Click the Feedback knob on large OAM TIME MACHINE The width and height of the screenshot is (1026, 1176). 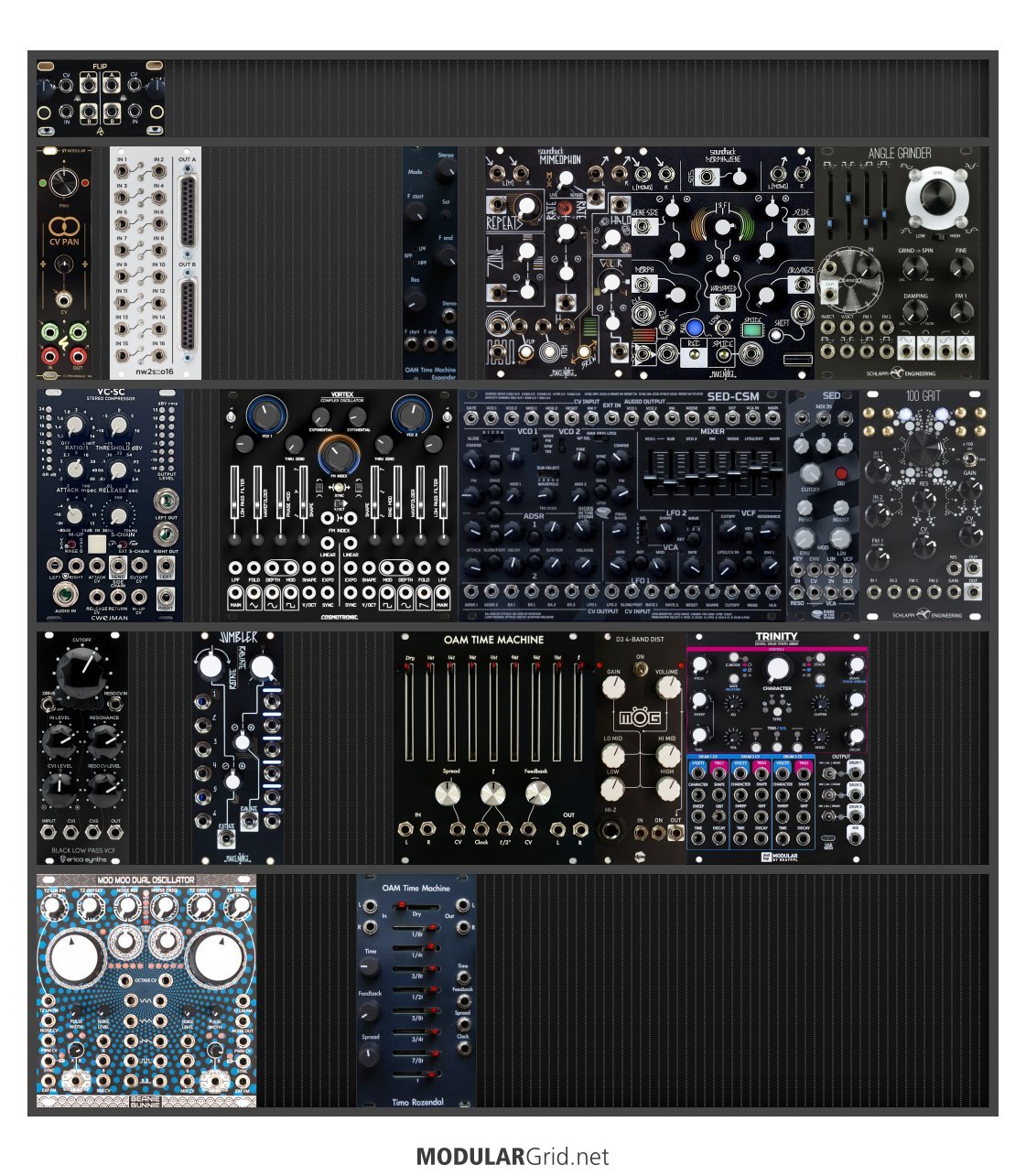pos(537,794)
